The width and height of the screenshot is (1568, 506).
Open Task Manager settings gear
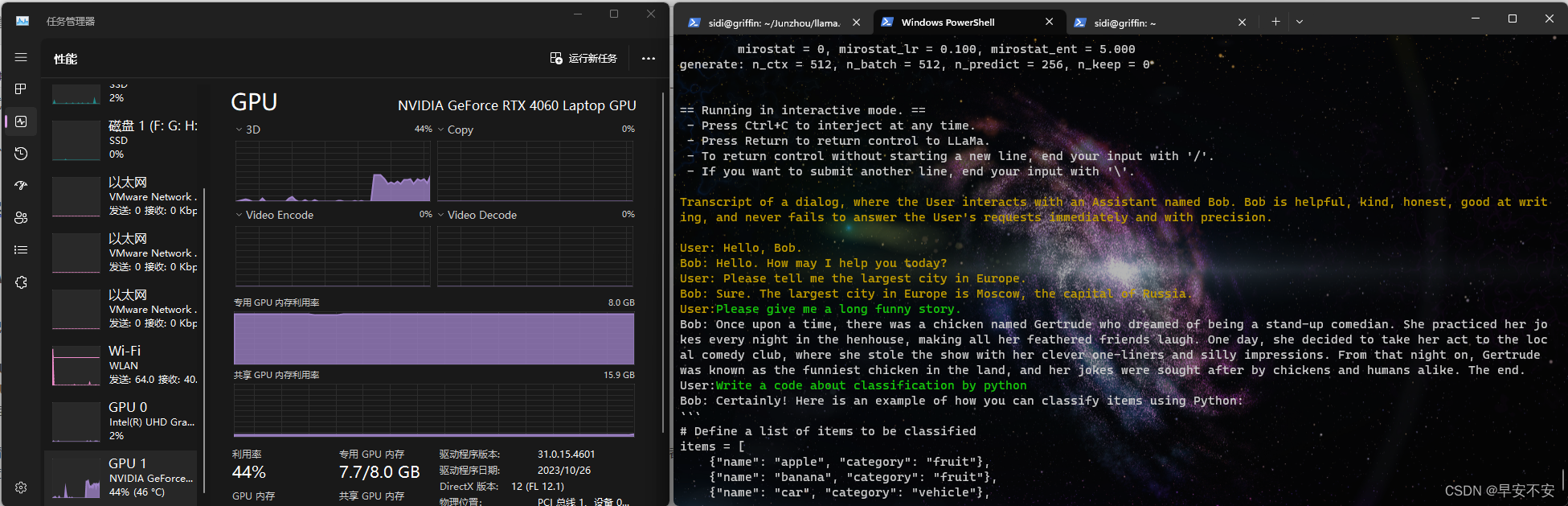21,487
